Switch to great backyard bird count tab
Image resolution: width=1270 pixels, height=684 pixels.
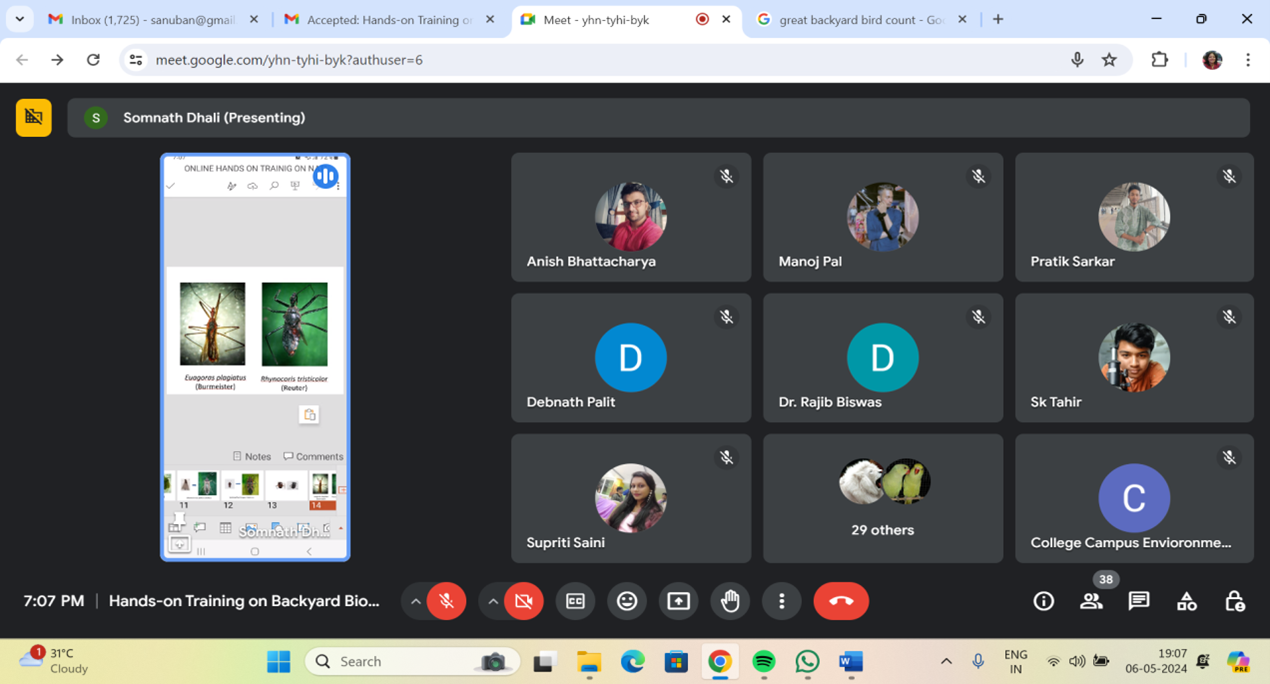coord(860,19)
